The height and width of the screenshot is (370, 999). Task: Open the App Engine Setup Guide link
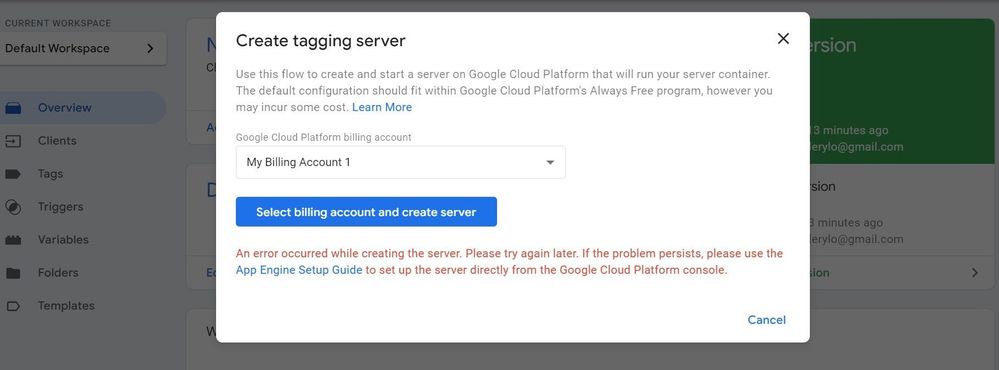299,270
